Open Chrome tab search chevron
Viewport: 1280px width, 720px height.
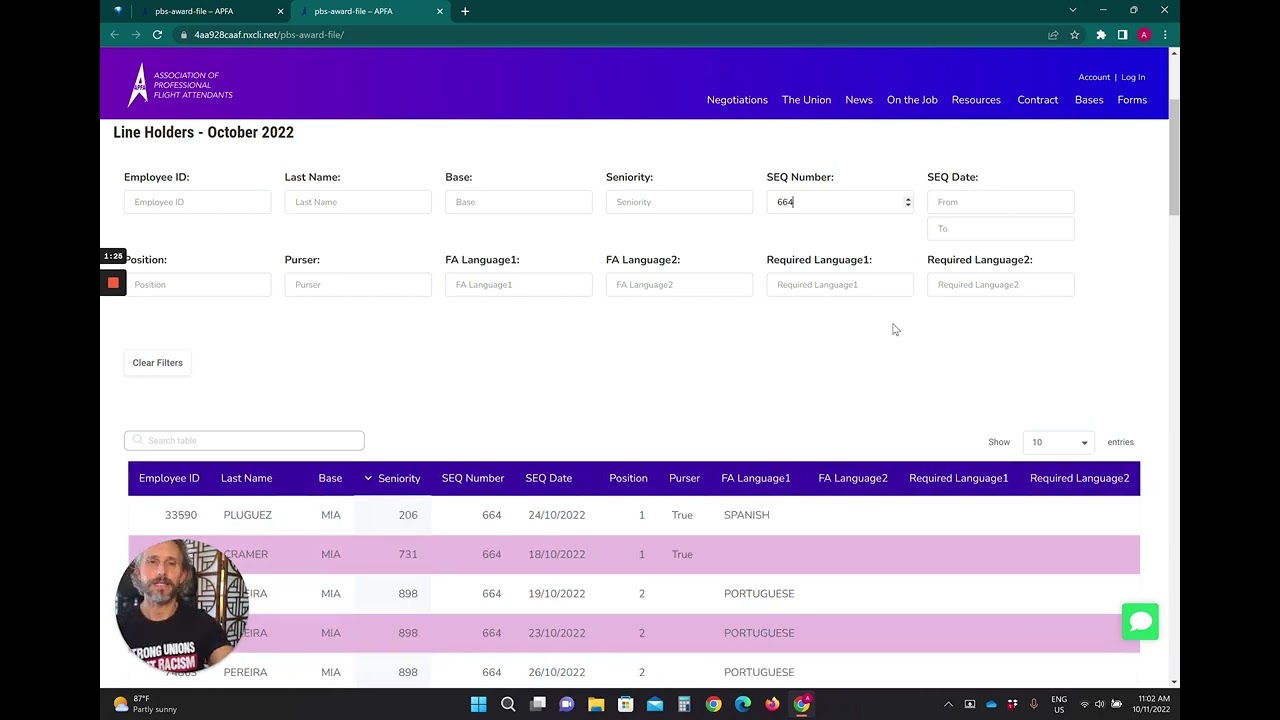coord(1072,11)
